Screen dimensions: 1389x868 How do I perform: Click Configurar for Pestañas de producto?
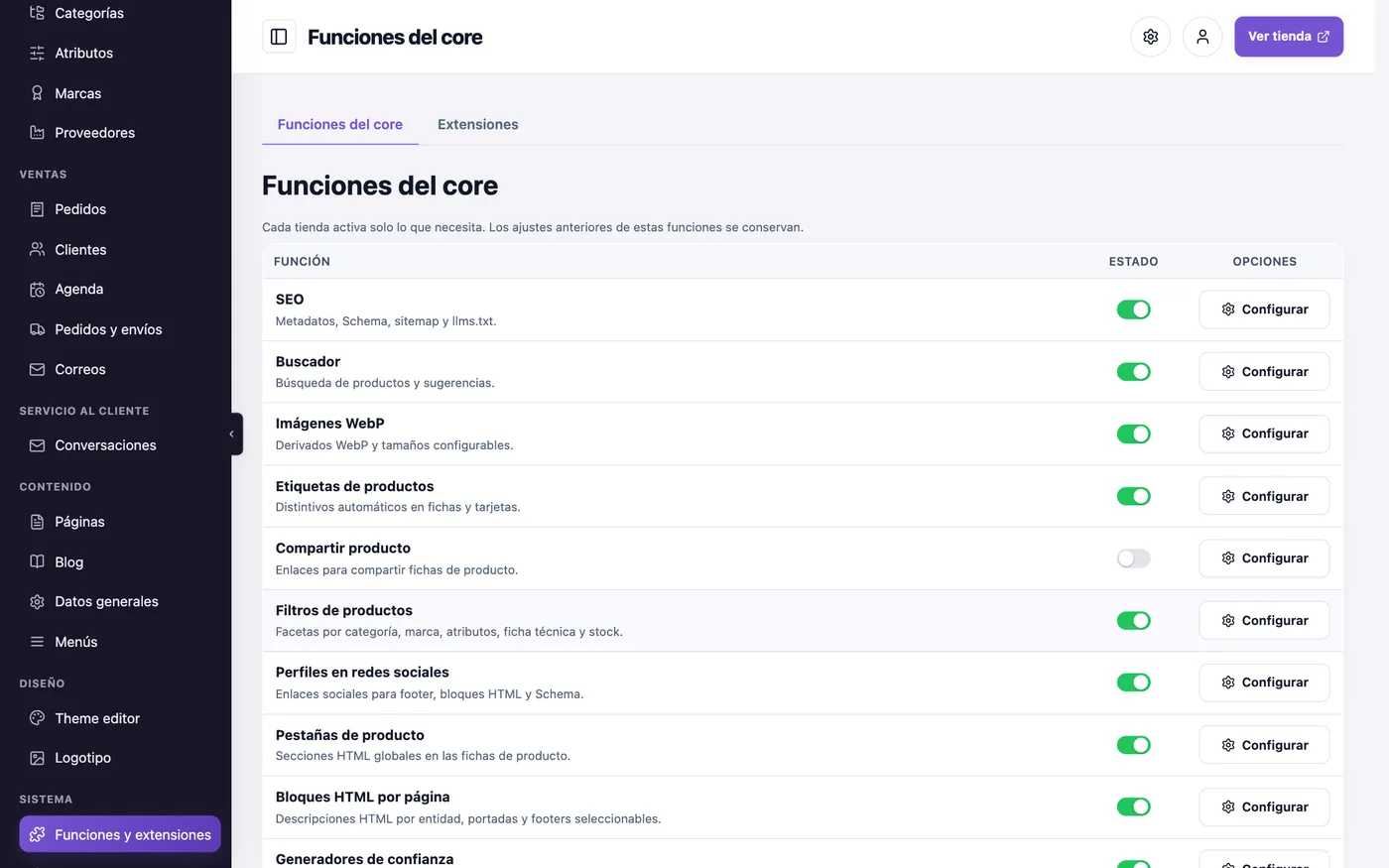(x=1264, y=745)
